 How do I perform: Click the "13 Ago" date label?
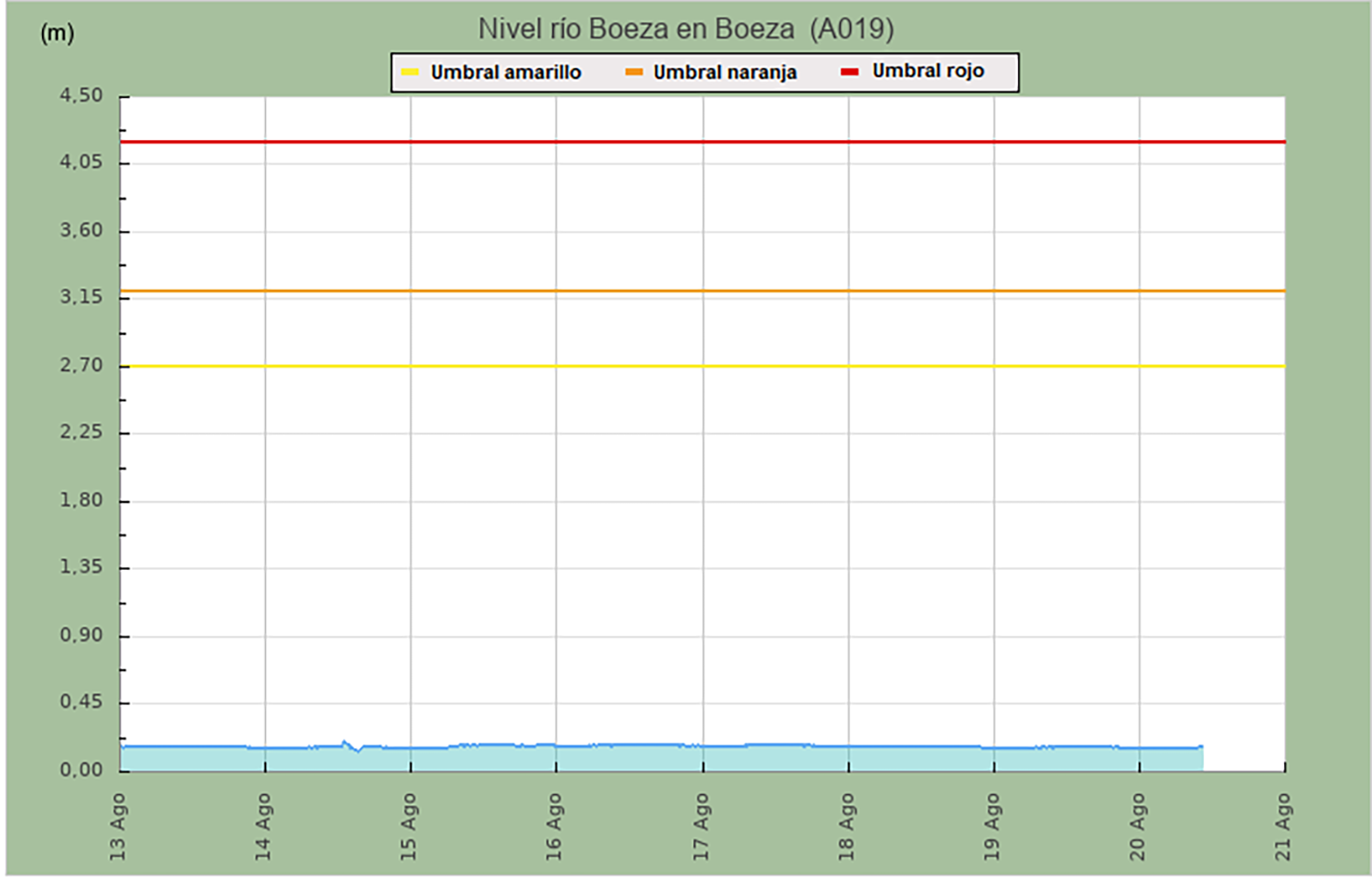(118, 827)
